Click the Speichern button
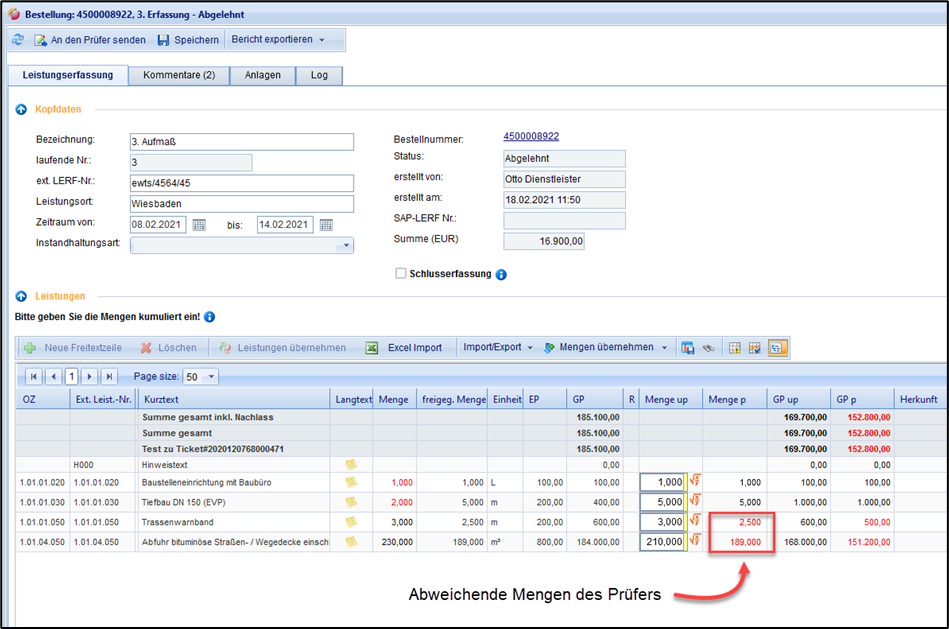This screenshot has width=949, height=629. click(188, 40)
